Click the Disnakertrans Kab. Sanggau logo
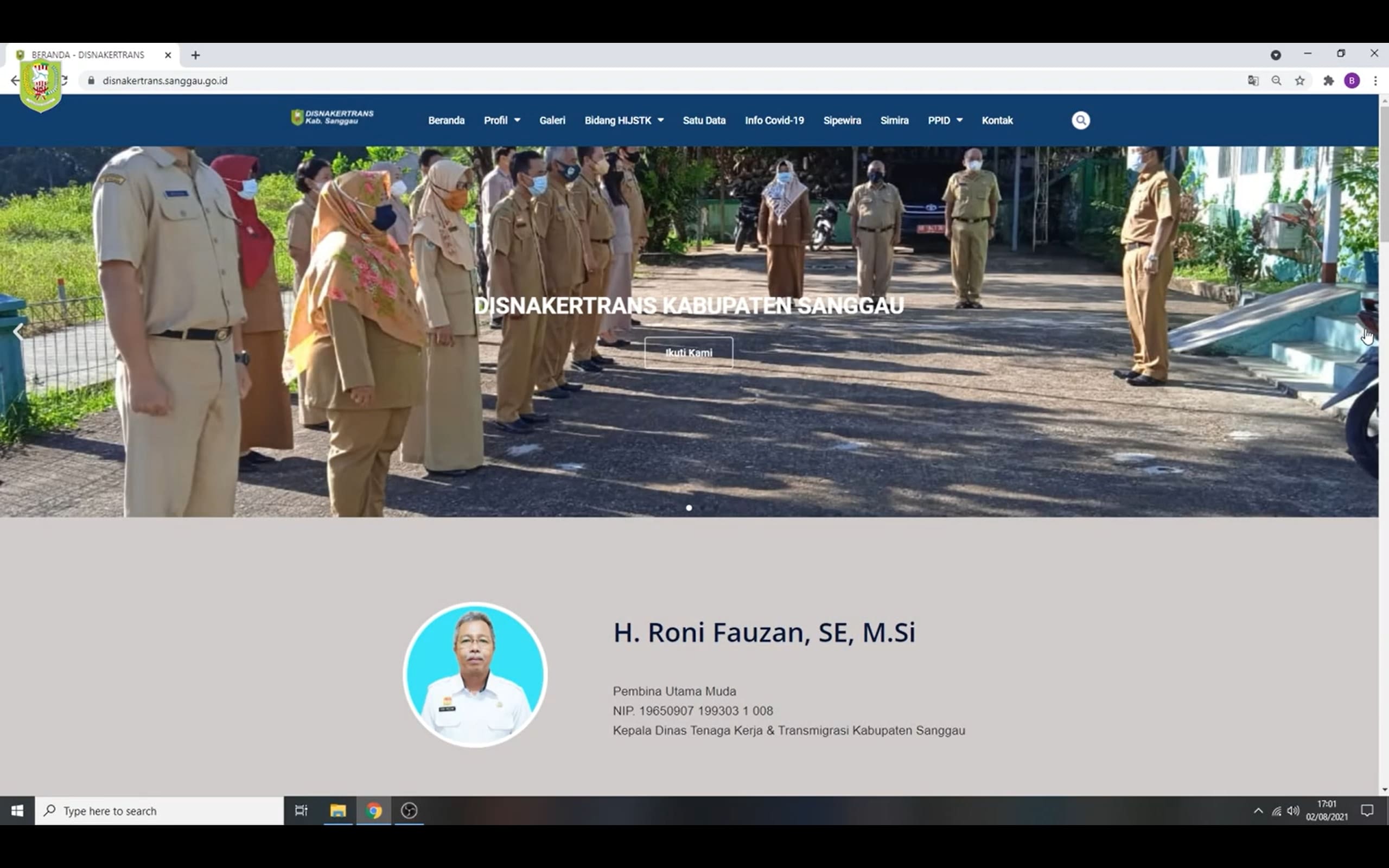The height and width of the screenshot is (868, 1389). [332, 117]
